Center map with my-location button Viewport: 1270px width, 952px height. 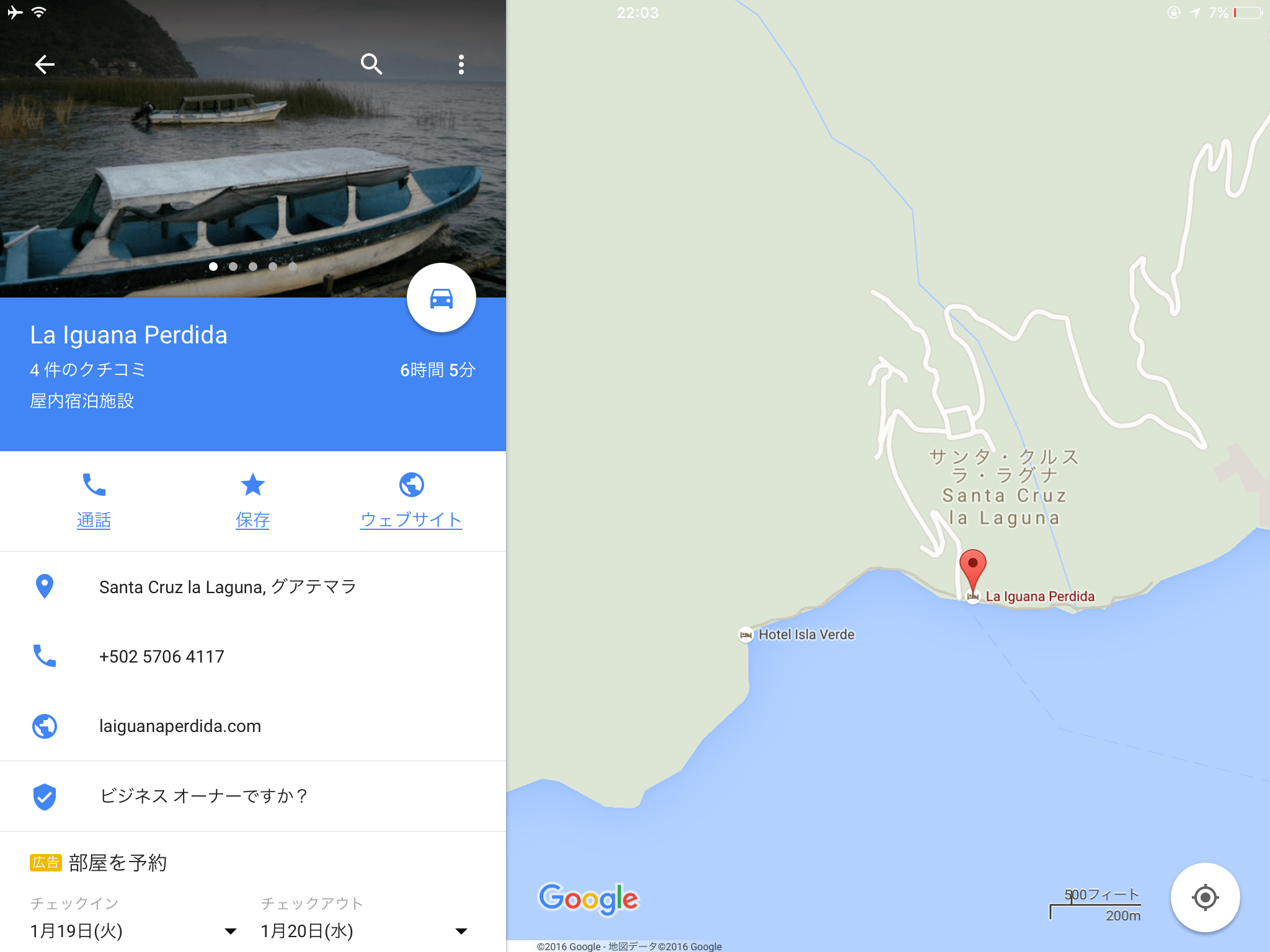click(1205, 897)
